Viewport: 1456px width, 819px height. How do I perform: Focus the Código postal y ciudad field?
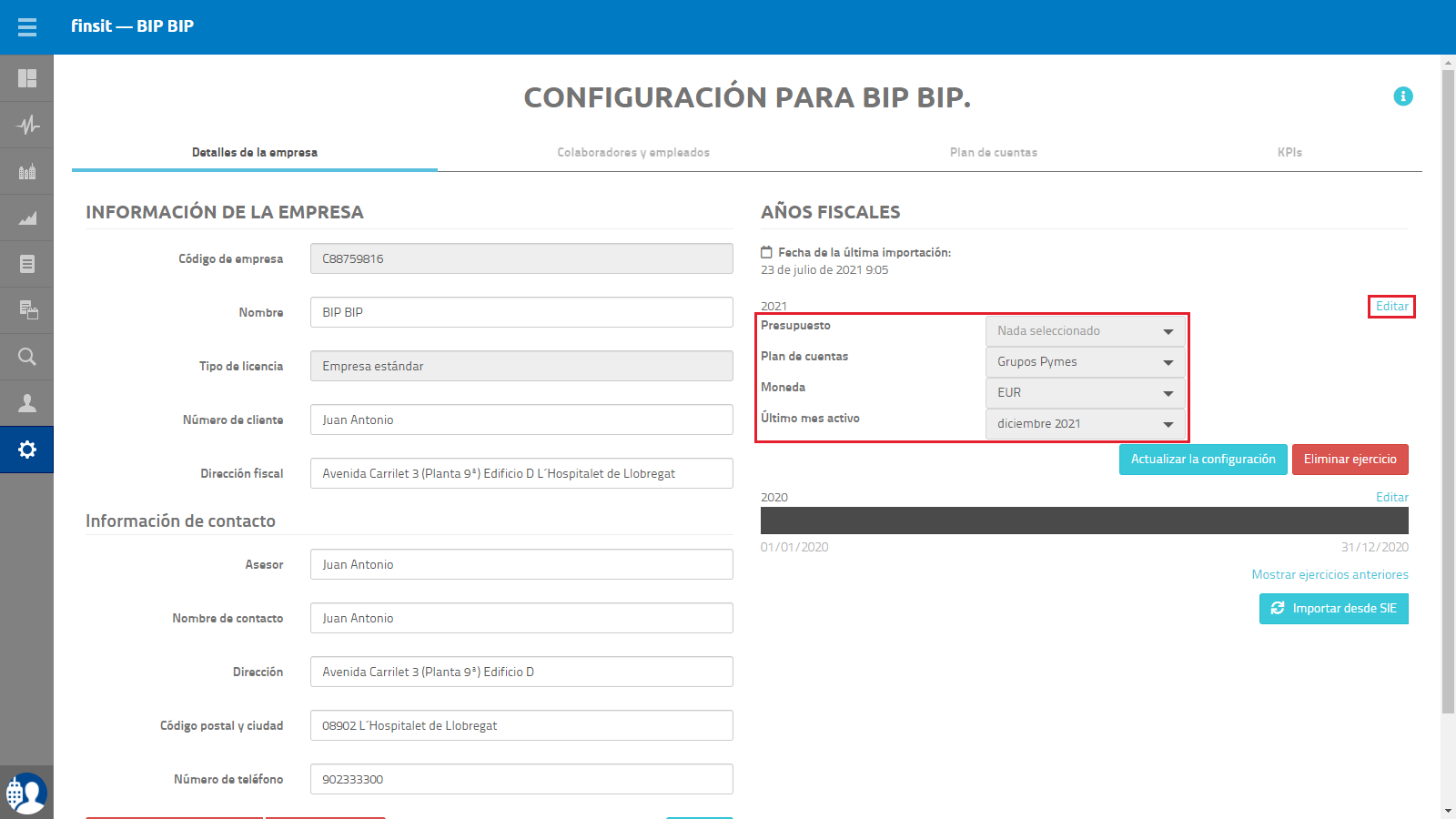coord(521,725)
